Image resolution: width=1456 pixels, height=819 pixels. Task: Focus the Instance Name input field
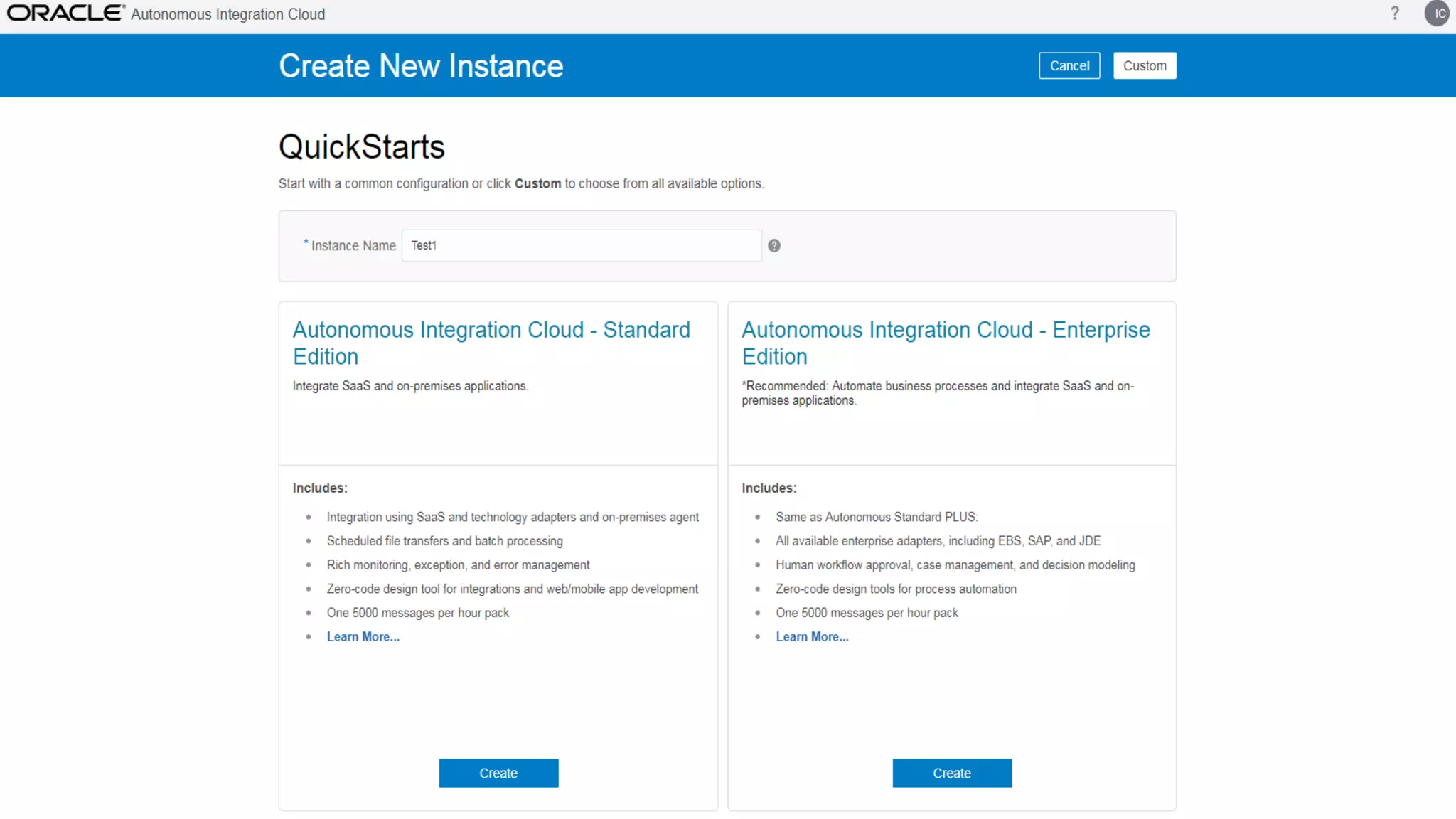[x=582, y=246]
